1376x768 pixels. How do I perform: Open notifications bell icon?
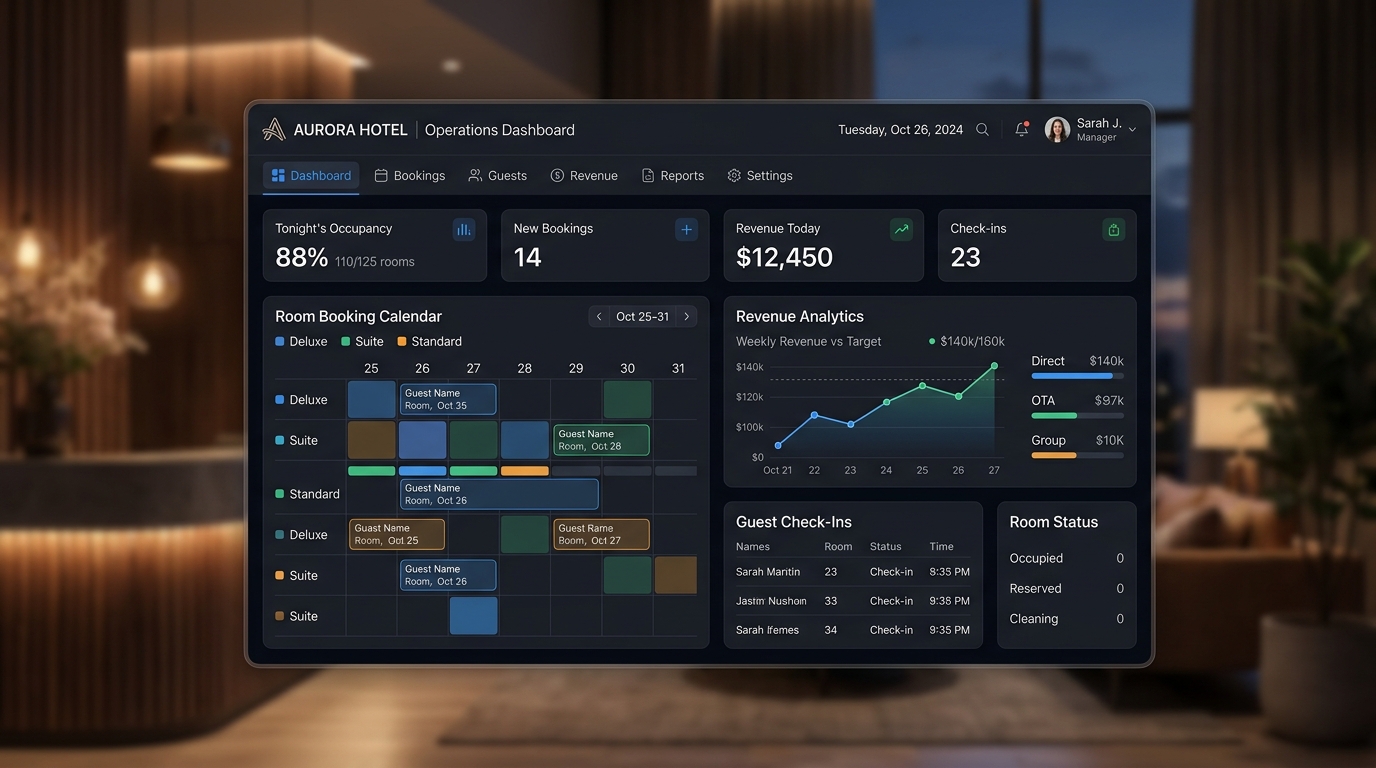point(1021,130)
